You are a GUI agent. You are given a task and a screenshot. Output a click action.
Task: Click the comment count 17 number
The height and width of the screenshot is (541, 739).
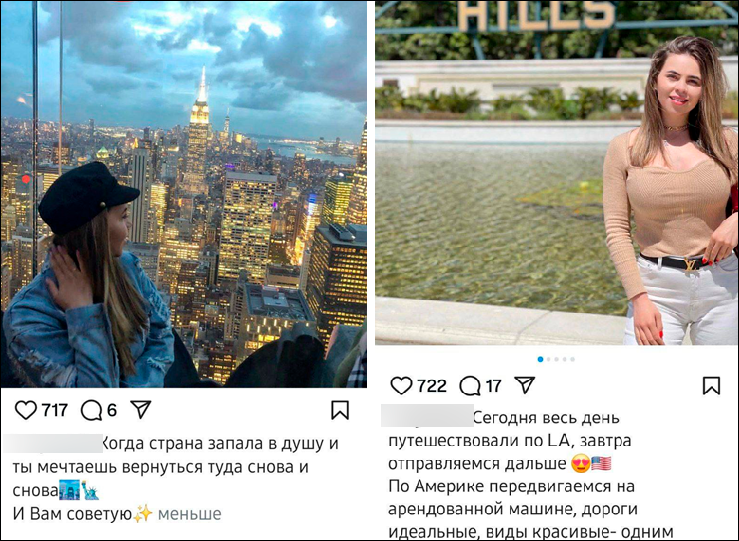click(493, 386)
